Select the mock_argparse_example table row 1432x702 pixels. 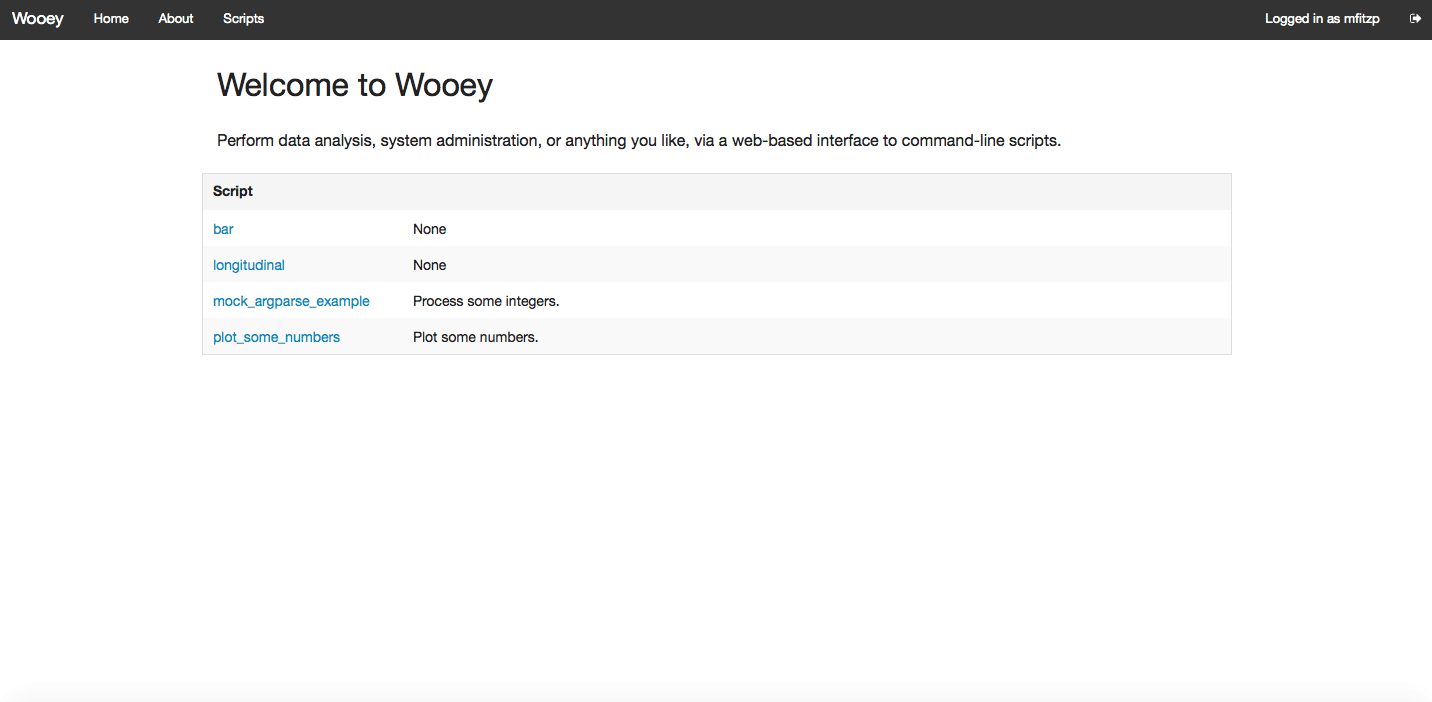[x=700, y=301]
